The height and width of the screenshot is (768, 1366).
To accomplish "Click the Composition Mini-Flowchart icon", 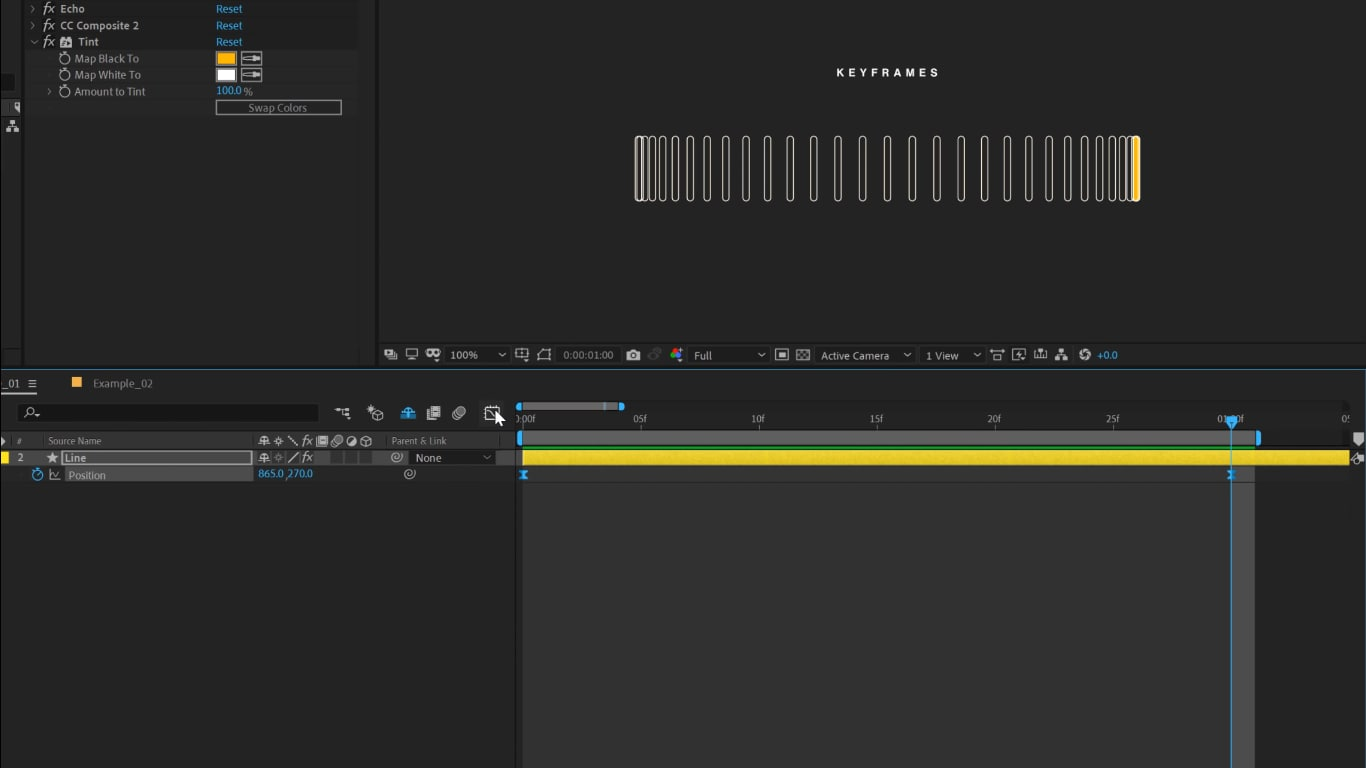I will [343, 412].
